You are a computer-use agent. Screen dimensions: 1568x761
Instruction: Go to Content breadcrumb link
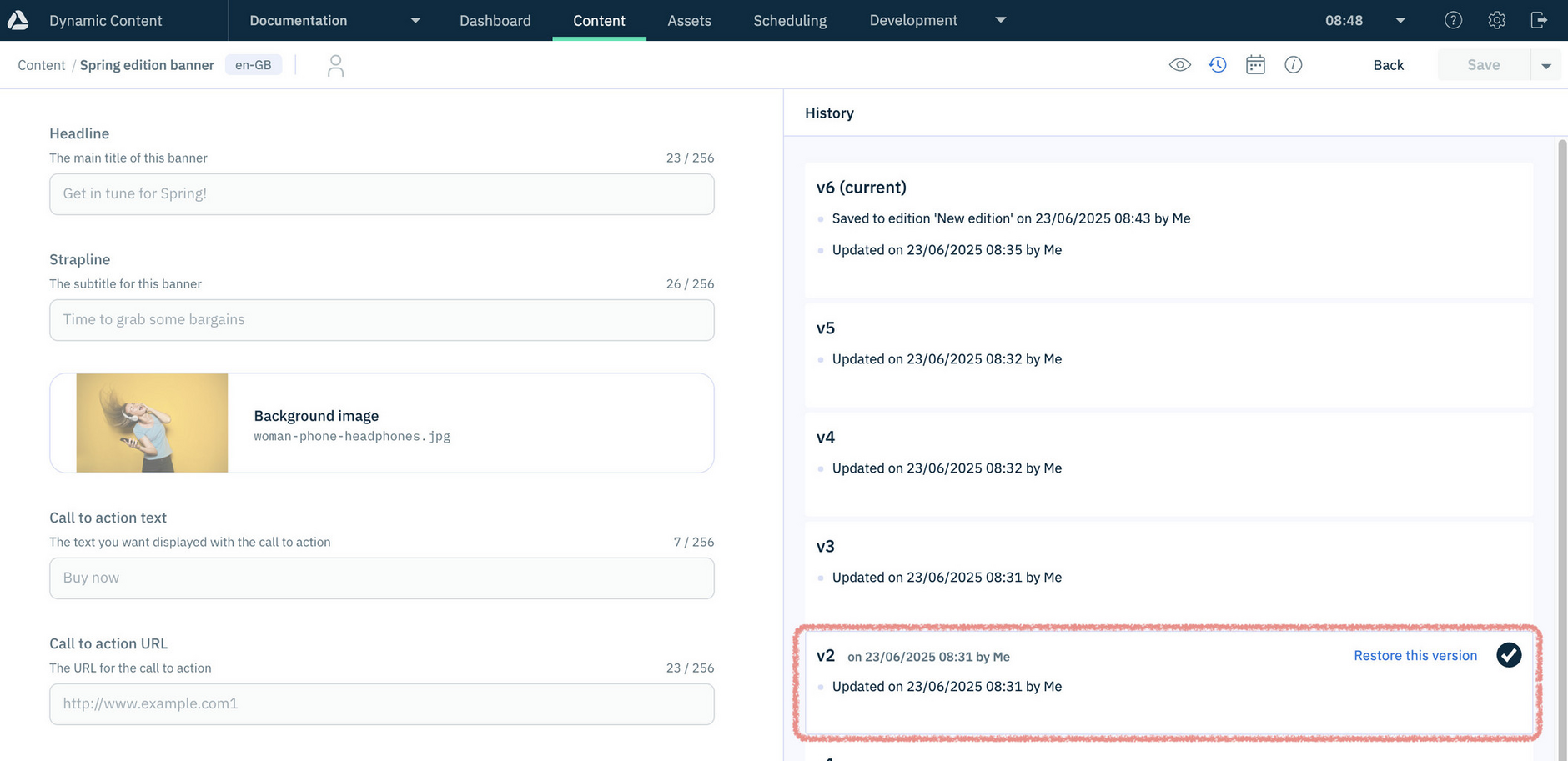(41, 65)
